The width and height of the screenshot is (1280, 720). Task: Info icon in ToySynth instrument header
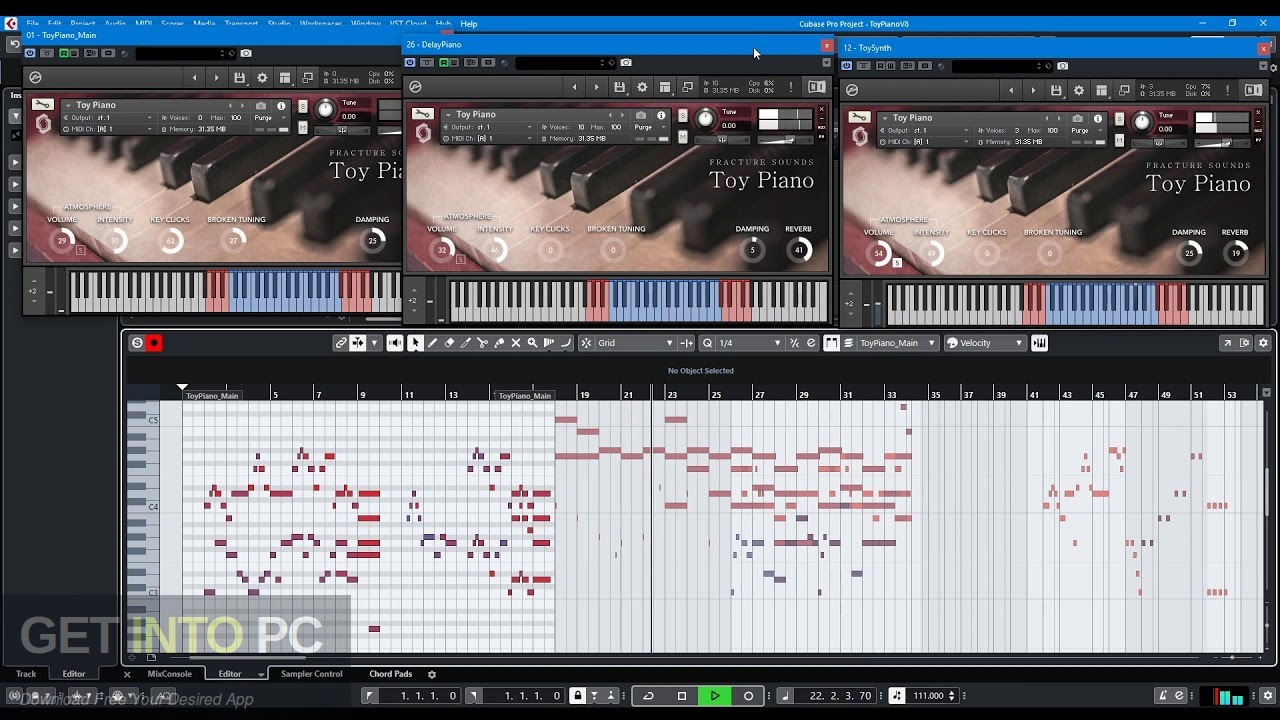[1097, 118]
